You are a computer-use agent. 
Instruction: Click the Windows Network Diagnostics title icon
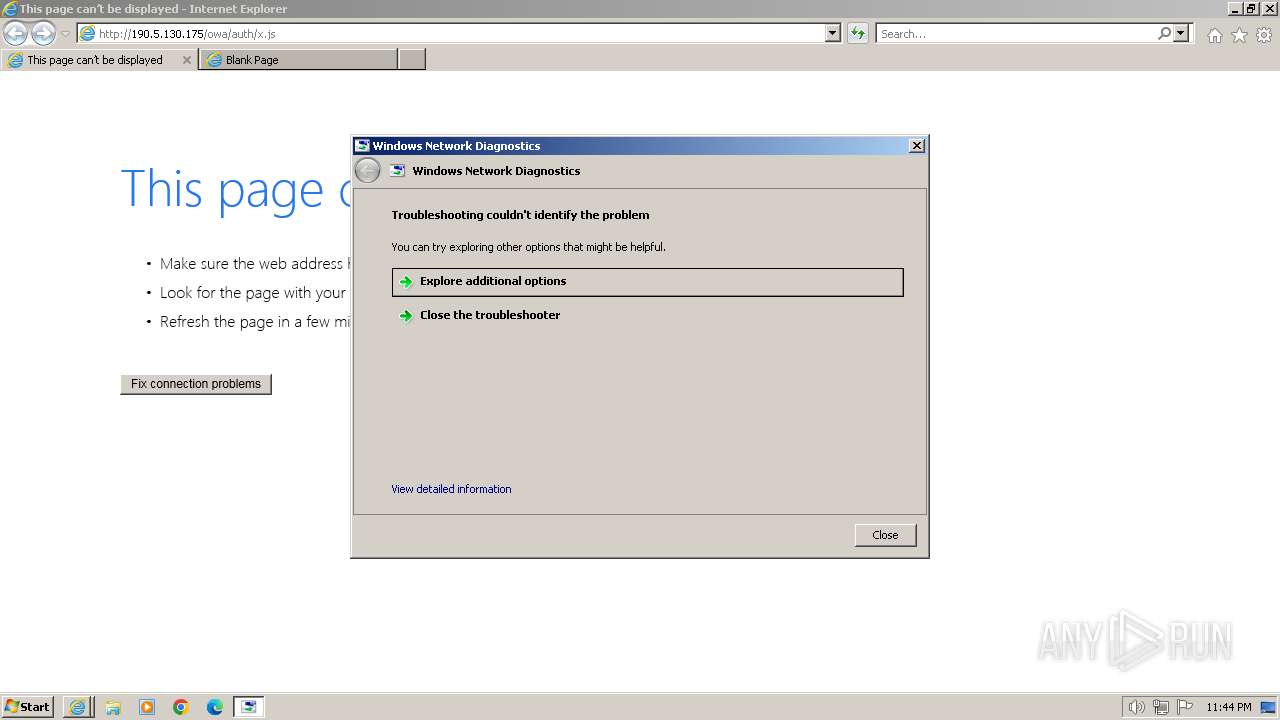click(362, 146)
